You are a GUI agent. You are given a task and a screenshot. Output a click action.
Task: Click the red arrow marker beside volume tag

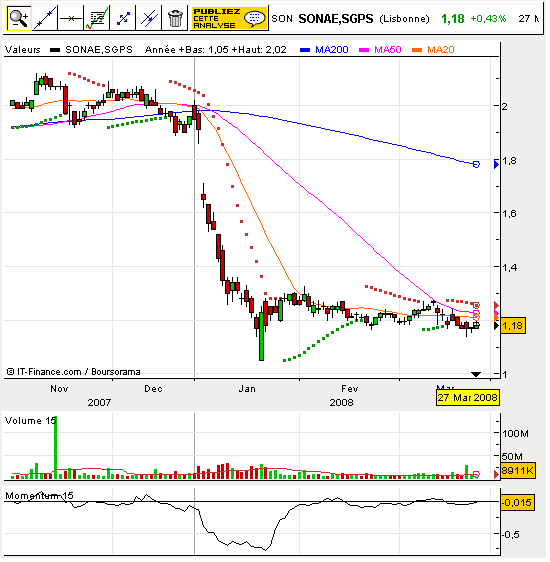(x=496, y=475)
